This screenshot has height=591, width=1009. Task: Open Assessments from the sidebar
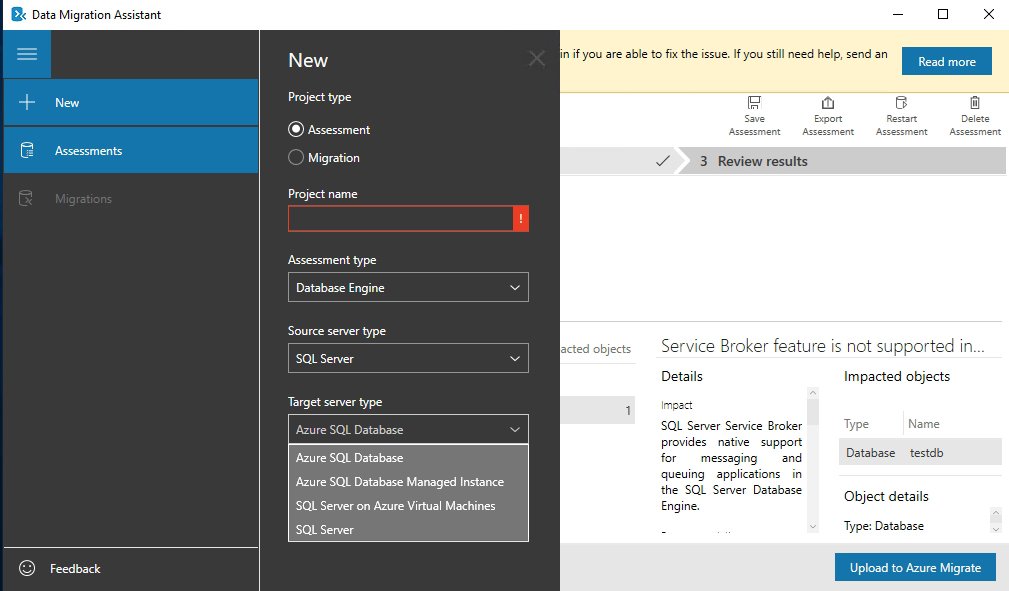click(x=88, y=151)
